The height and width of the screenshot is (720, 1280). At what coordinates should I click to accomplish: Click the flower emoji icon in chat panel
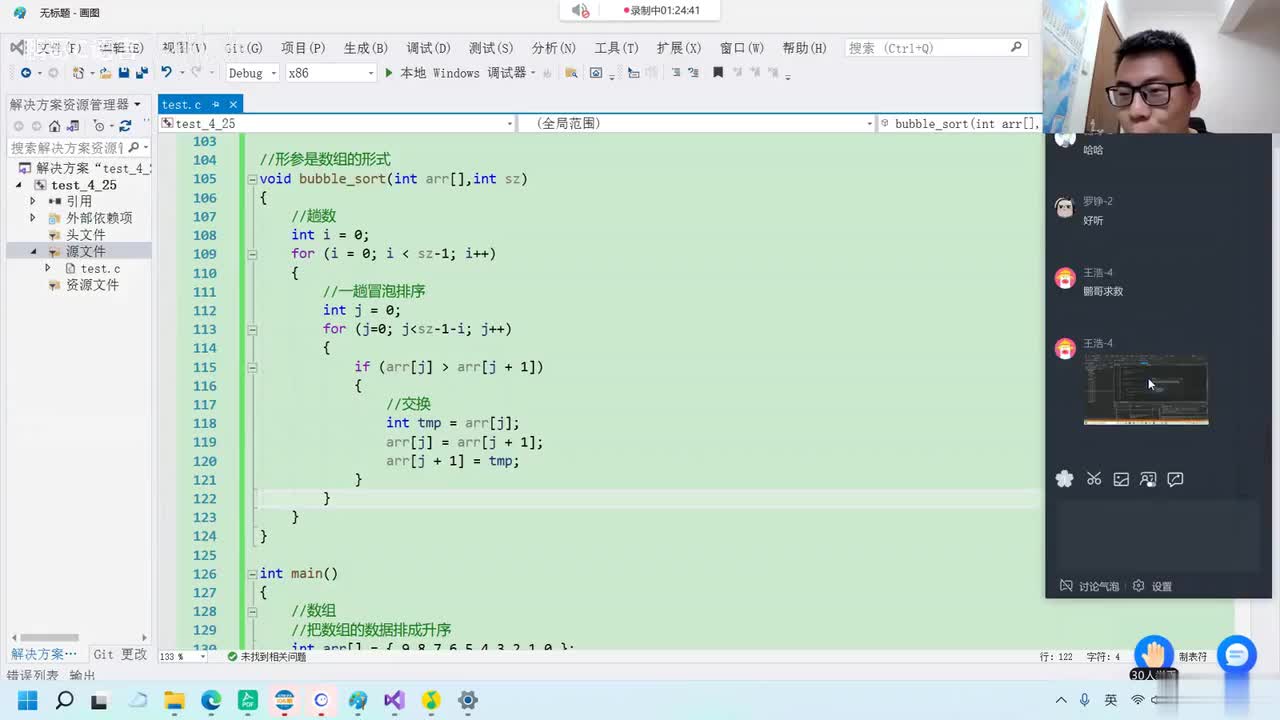1065,479
